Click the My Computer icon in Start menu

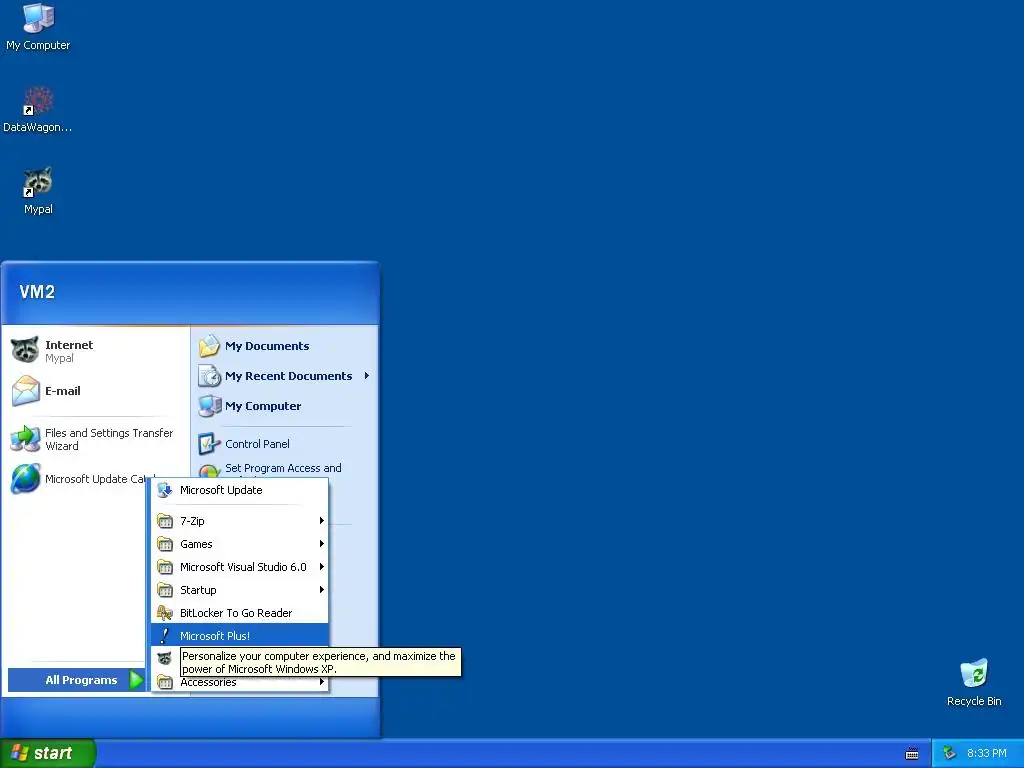(210, 406)
